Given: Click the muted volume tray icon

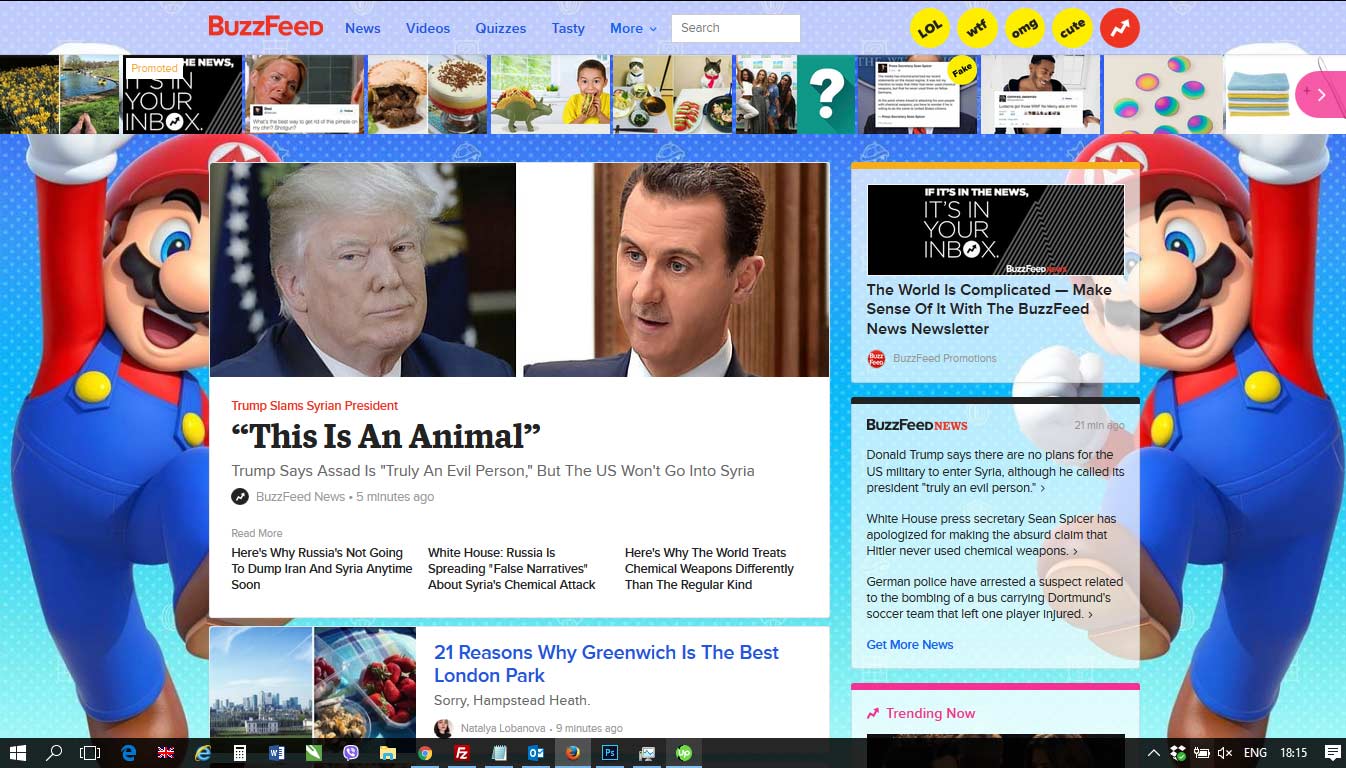Looking at the screenshot, I should coord(1225,753).
